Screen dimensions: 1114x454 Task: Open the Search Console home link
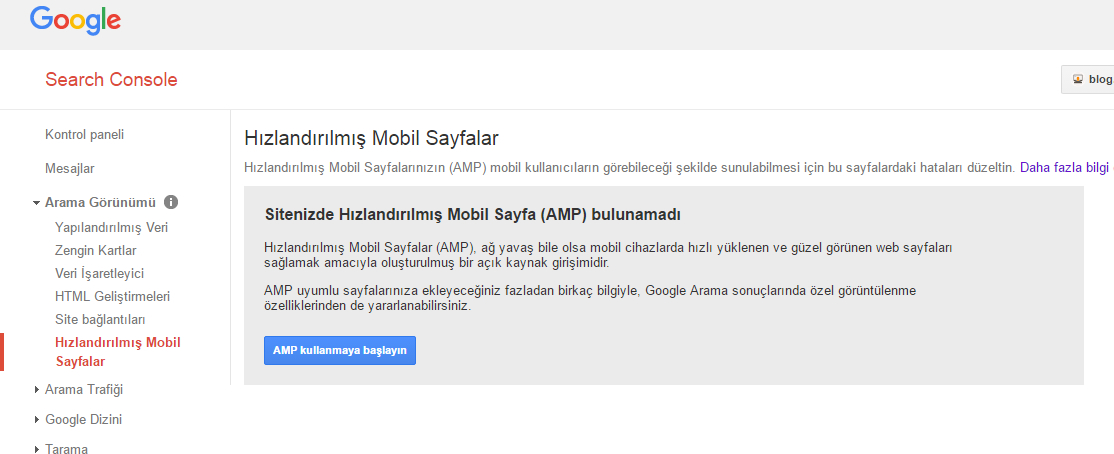111,80
